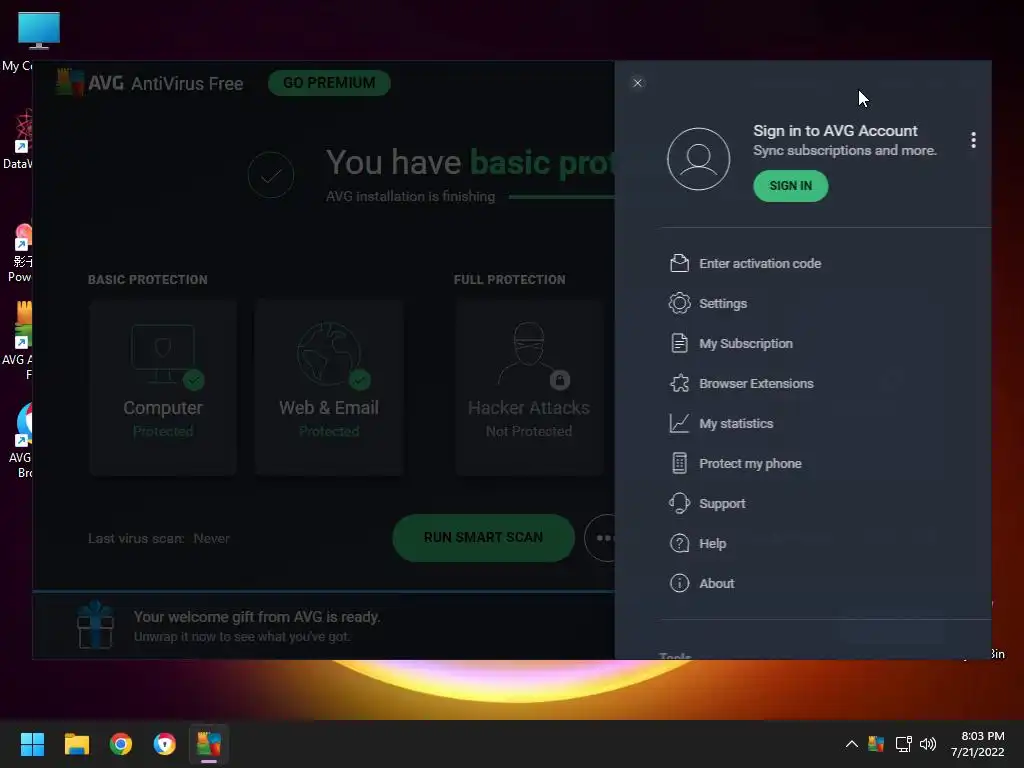The width and height of the screenshot is (1024, 768).
Task: Open the Hacker Attacks locked tile
Action: (529, 387)
